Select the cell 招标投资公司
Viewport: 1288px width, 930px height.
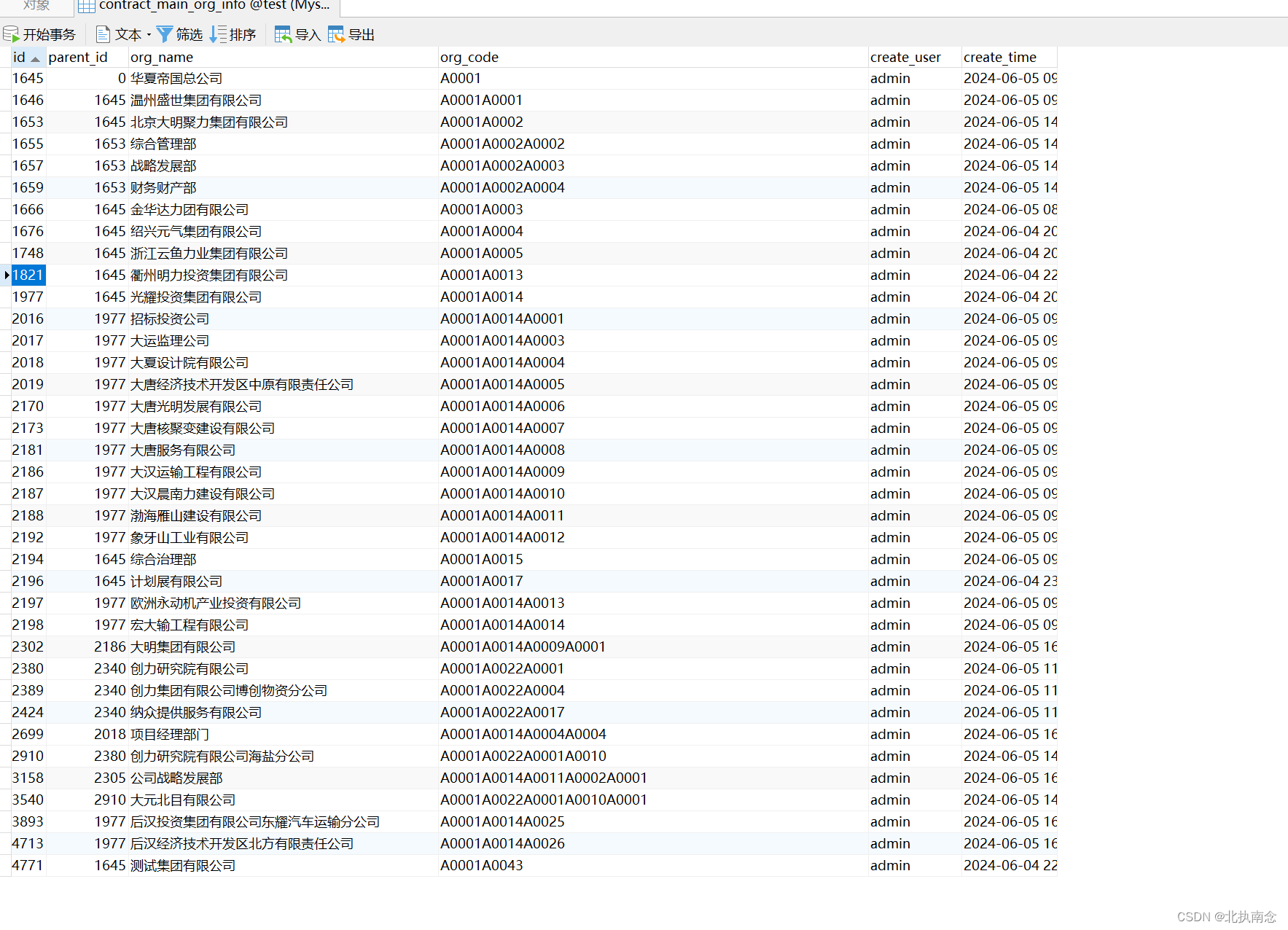pos(283,319)
